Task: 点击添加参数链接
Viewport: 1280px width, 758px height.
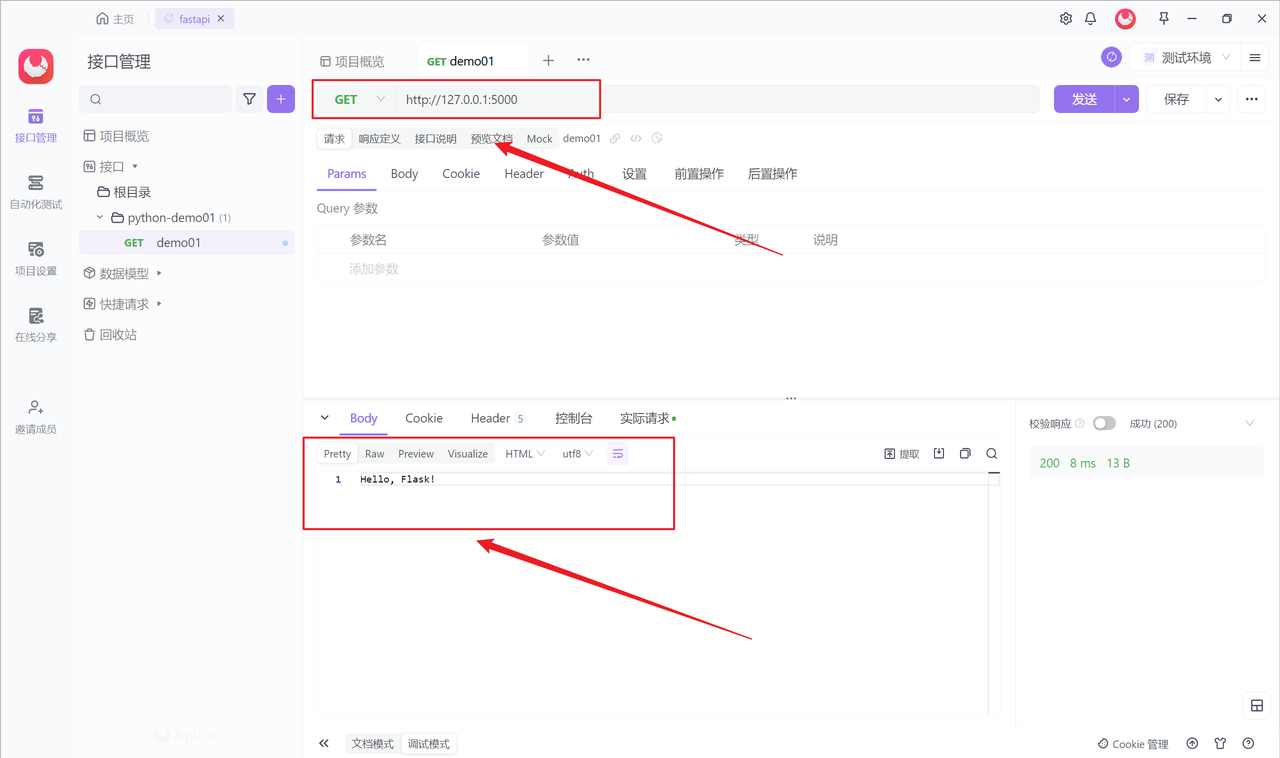Action: 374,268
